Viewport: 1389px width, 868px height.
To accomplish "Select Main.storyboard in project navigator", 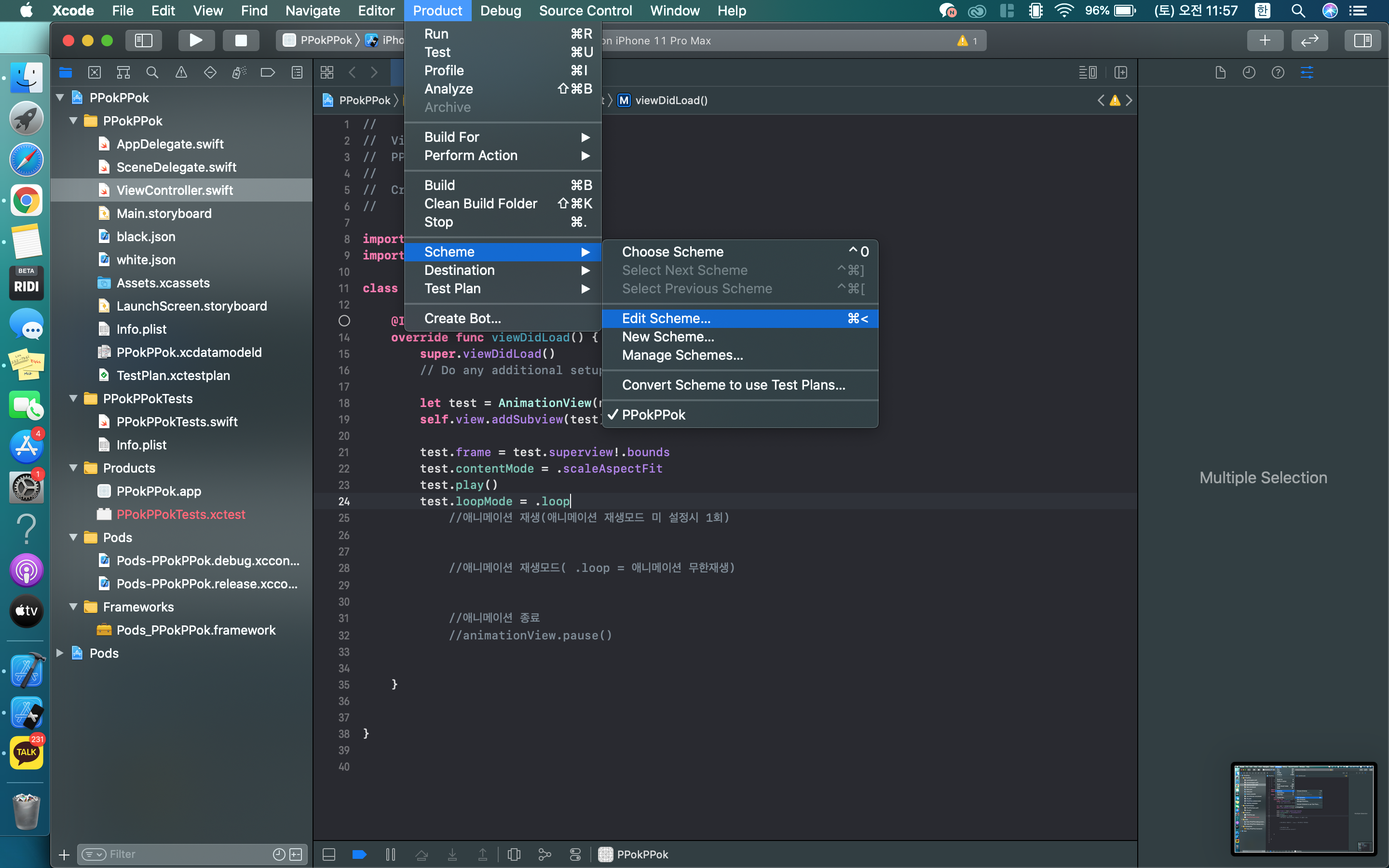I will 164,214.
